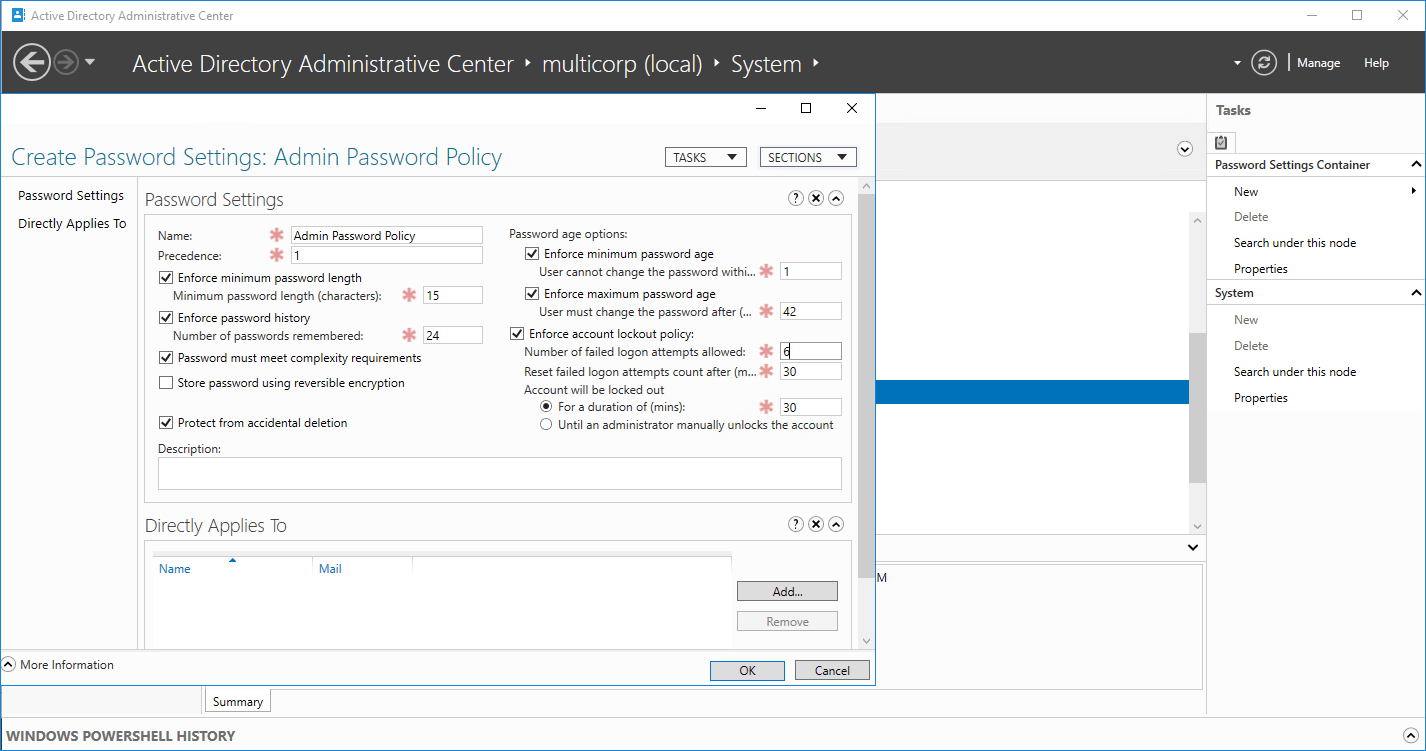
Task: Click multicorp (local) breadcrumb
Action: pyautogui.click(x=622, y=64)
